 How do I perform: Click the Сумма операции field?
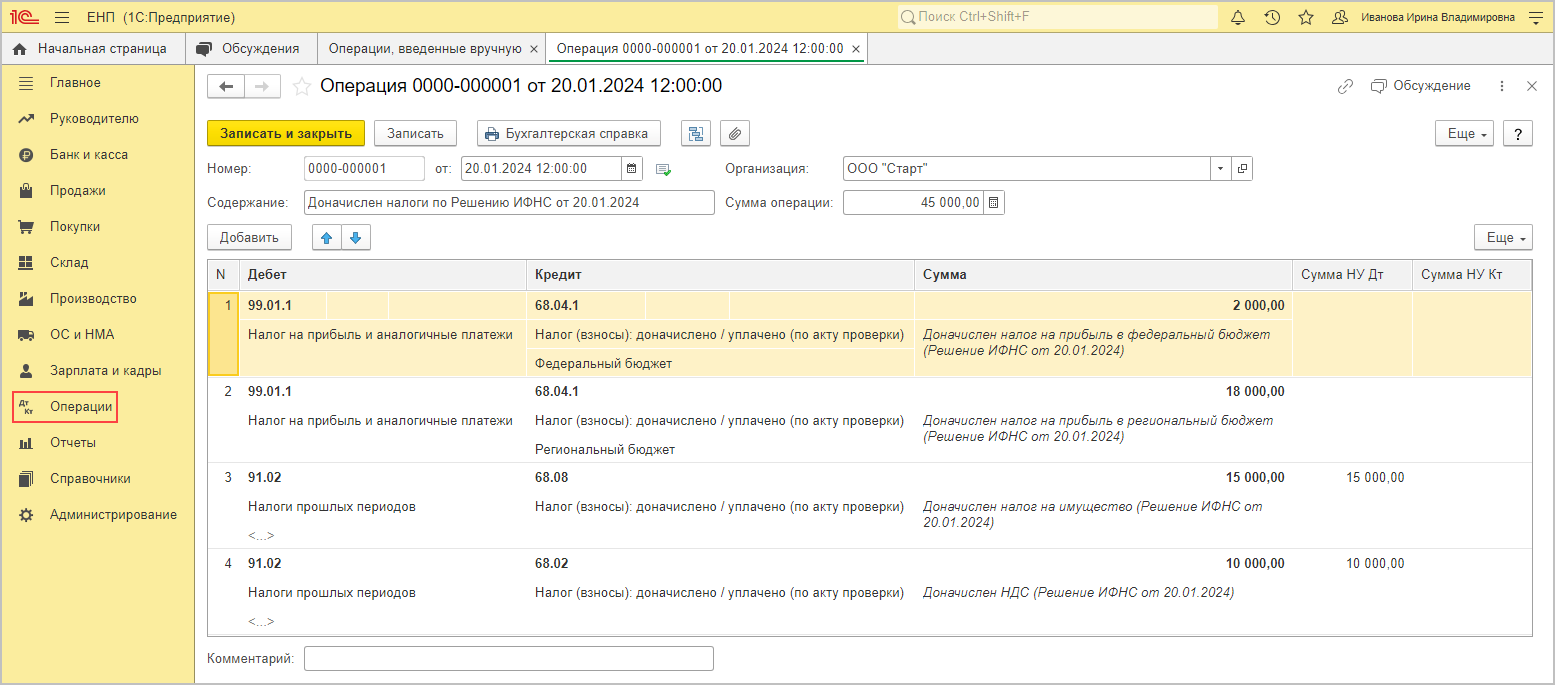(914, 202)
